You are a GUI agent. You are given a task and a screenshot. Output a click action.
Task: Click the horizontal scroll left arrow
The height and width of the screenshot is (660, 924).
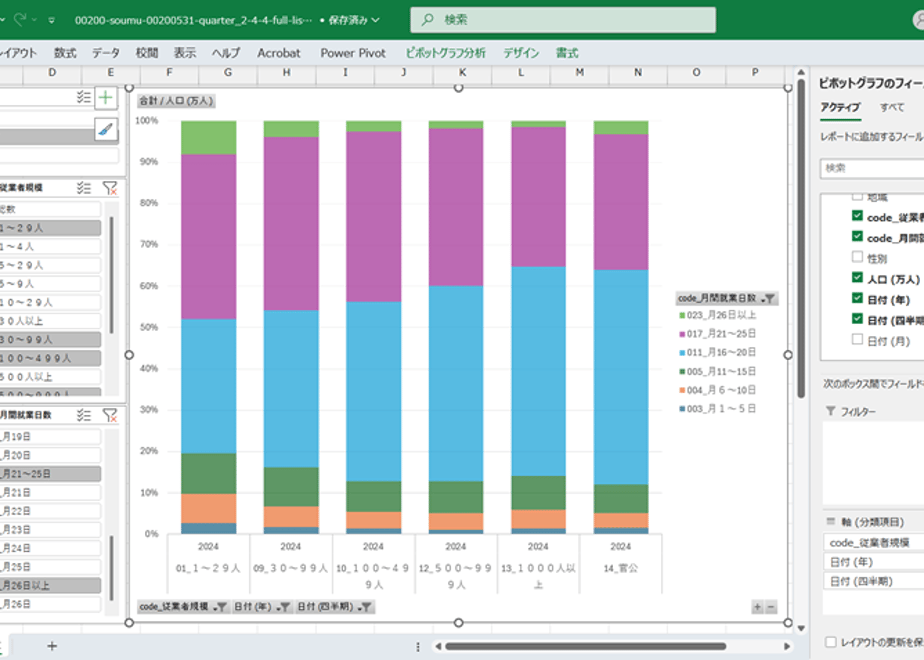[438, 646]
